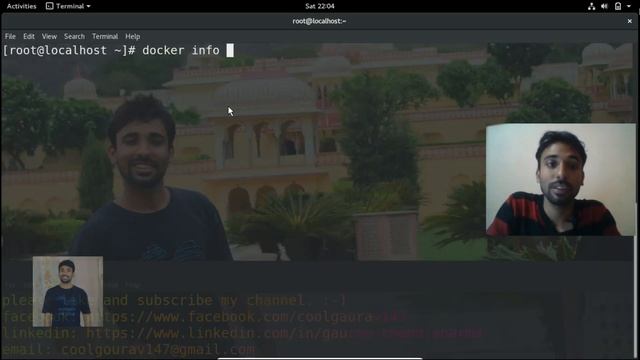Click the [root@localhost ~]# prompt
Image resolution: width=640 pixels, height=360 pixels.
click(69, 50)
